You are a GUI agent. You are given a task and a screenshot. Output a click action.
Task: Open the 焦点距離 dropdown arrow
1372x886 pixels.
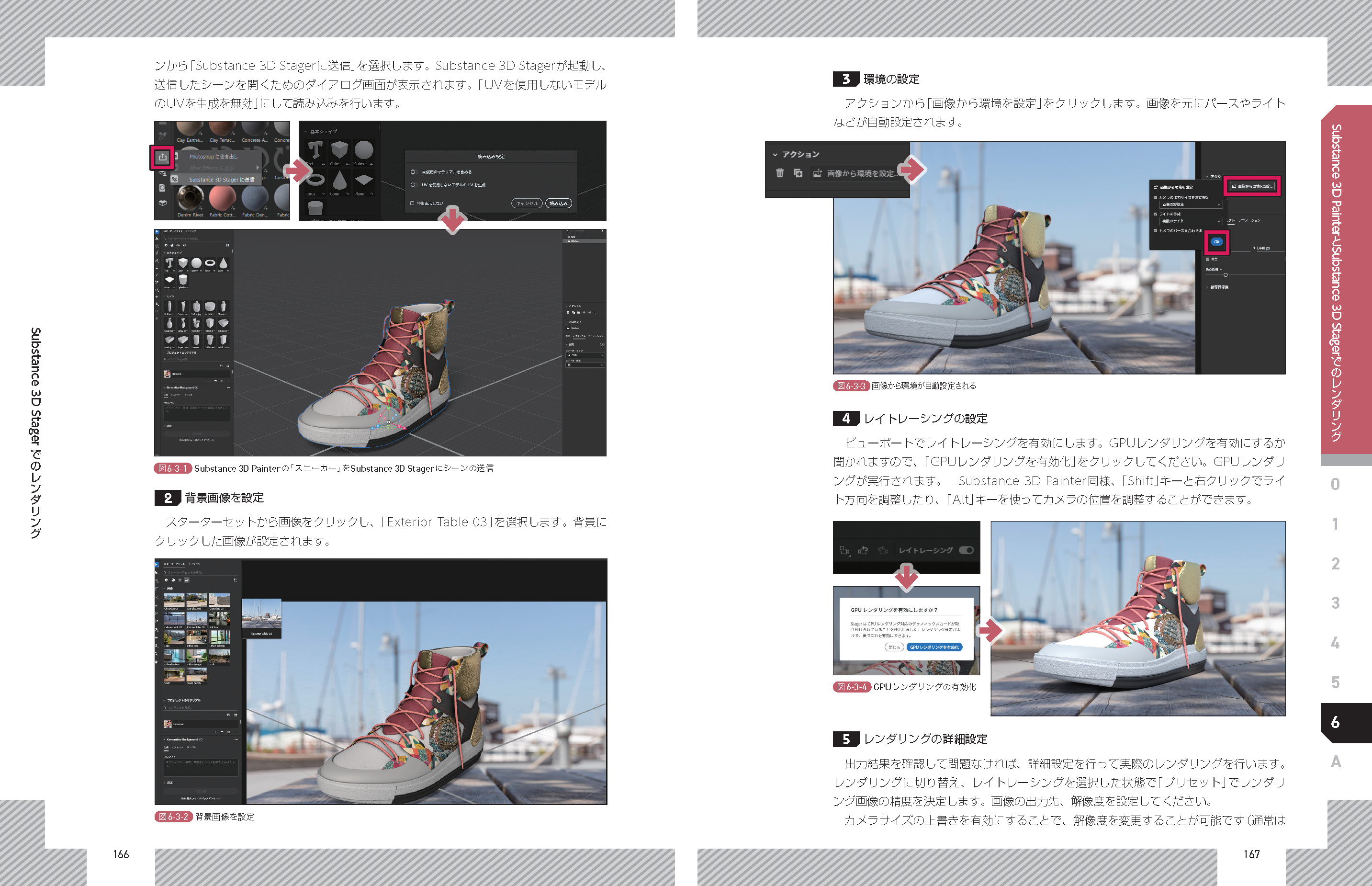point(1220,269)
